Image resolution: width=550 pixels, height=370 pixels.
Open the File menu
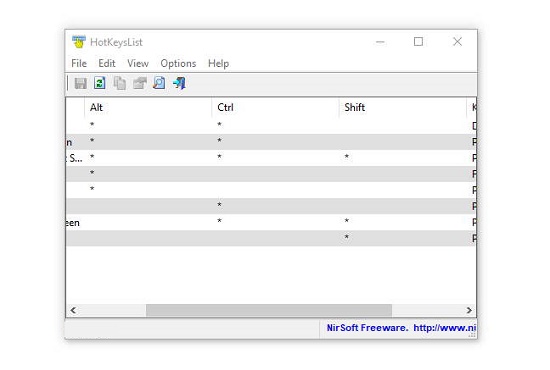79,63
